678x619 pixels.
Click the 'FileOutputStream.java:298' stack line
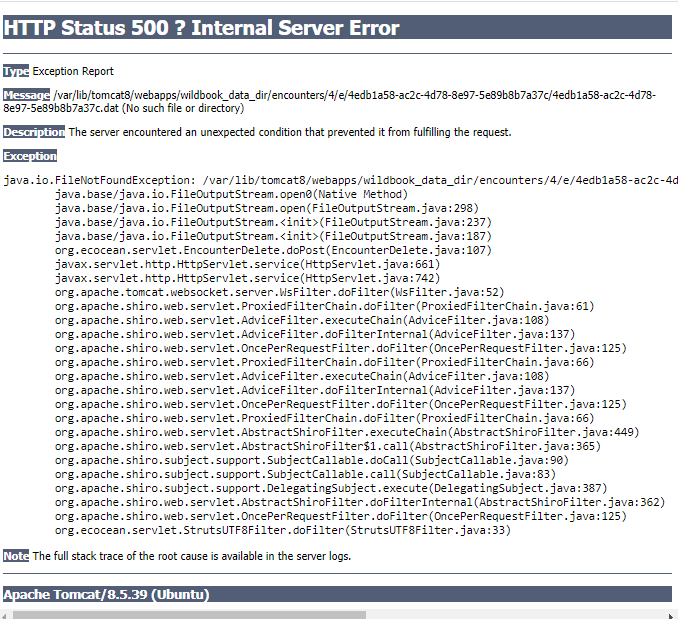click(267, 208)
